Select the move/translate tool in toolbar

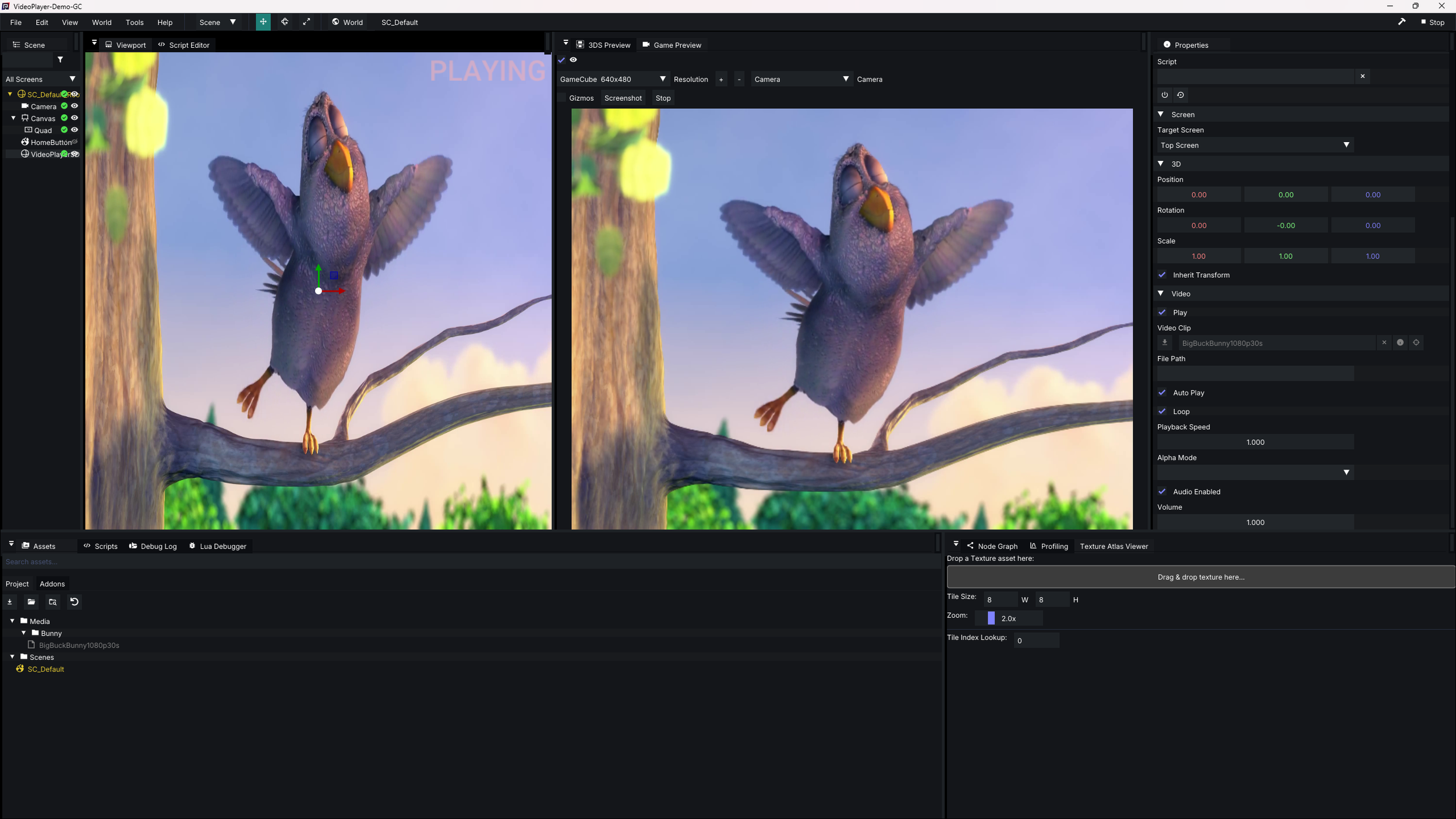pyautogui.click(x=263, y=22)
